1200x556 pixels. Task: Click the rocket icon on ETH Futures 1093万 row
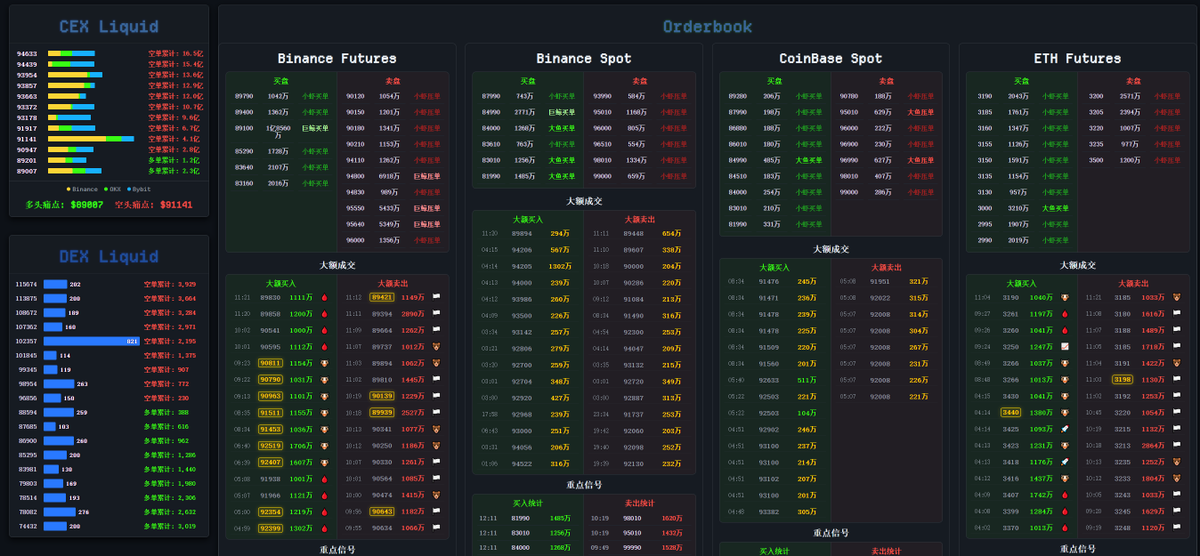[x=1064, y=429]
